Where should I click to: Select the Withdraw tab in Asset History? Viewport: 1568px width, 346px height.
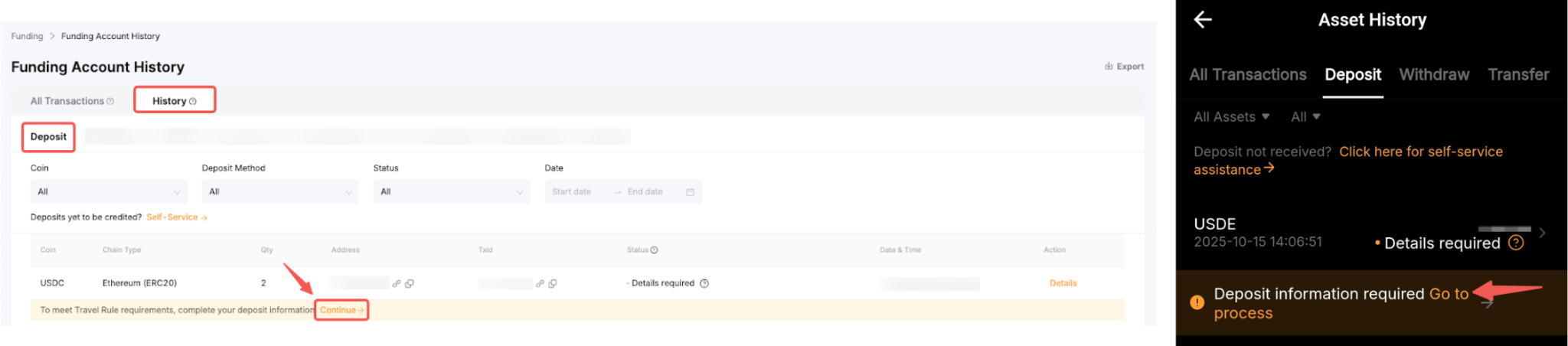[x=1433, y=74]
